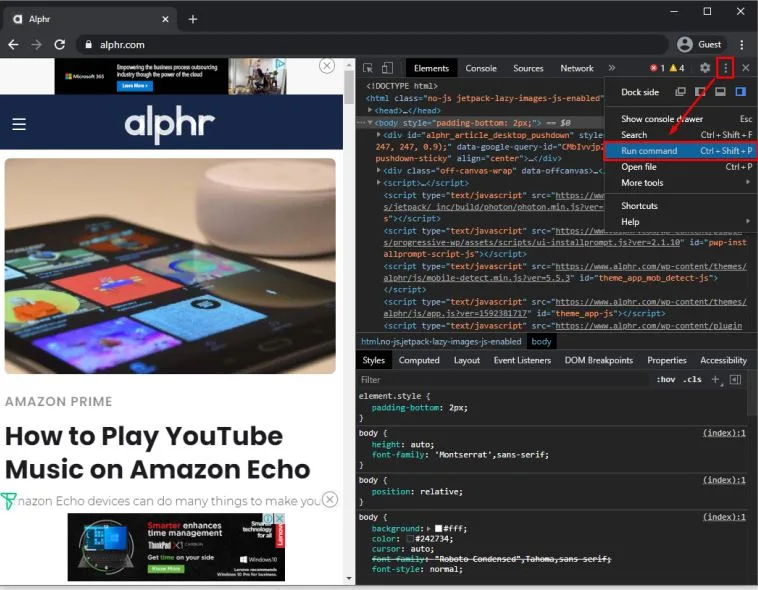The image size is (758, 590).
Task: Open the Sources tab
Action: pyautogui.click(x=528, y=68)
